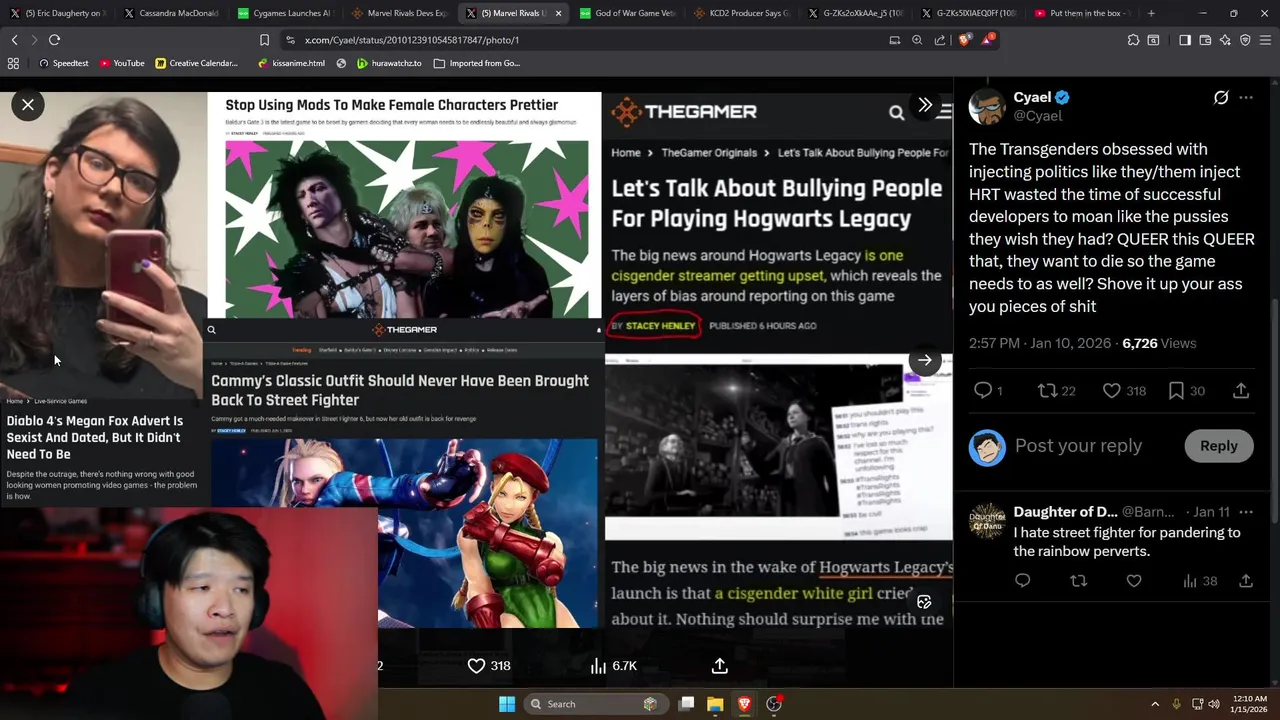This screenshot has height=720, width=1280.
Task: Click the @Cyael handle
Action: click(x=1038, y=116)
